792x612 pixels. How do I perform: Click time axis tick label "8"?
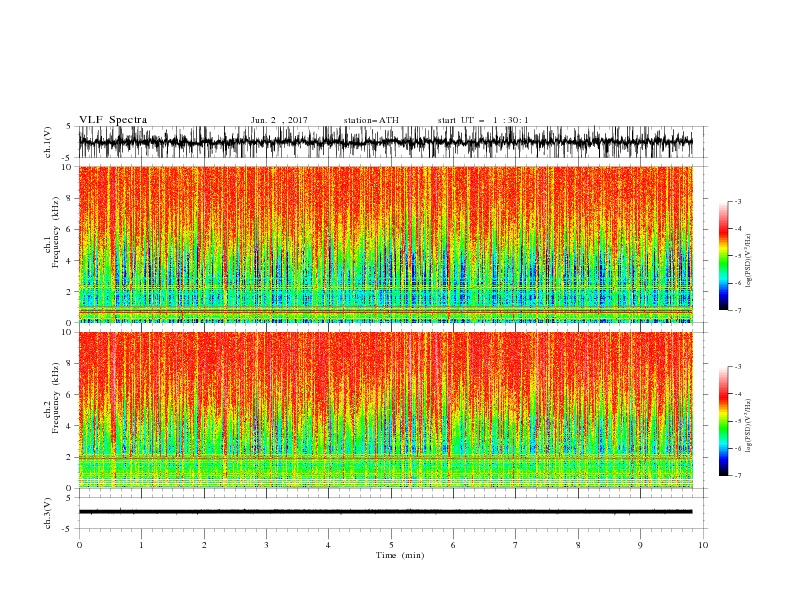coord(578,545)
